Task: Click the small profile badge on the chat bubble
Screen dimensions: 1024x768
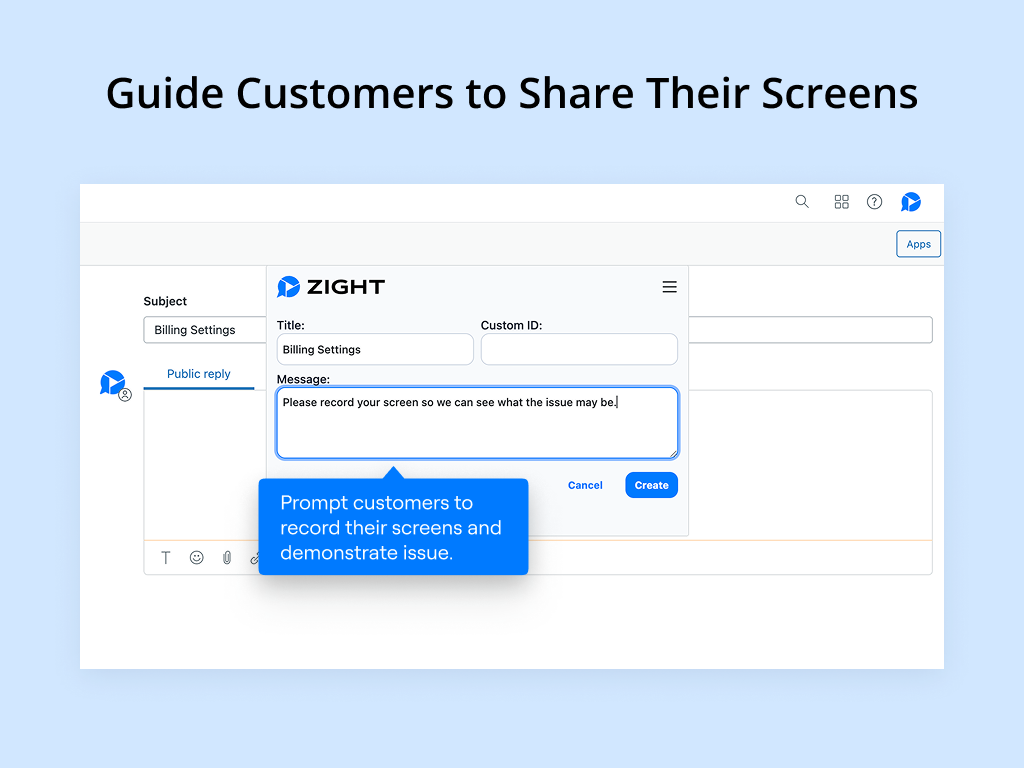Action: pos(123,395)
